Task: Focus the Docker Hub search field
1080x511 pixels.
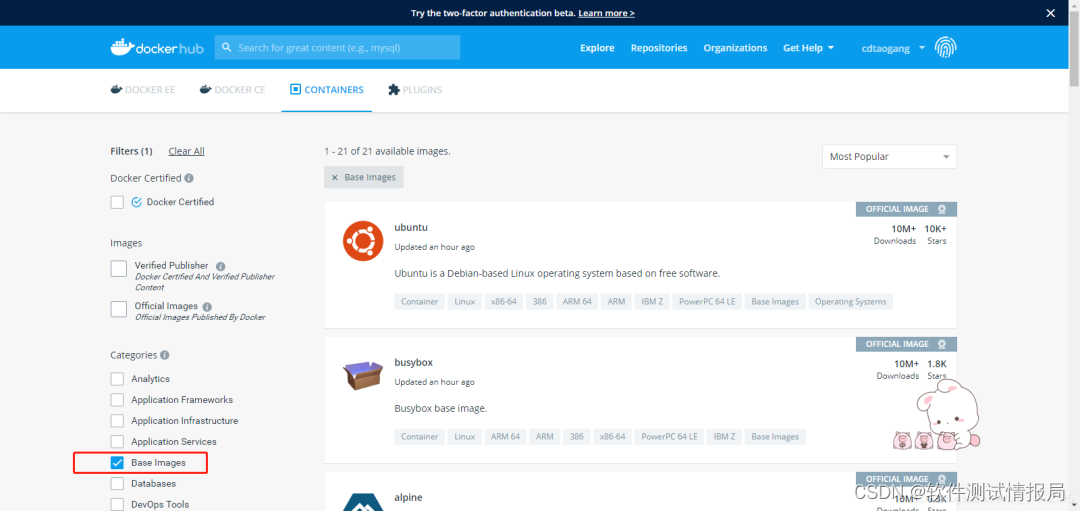Action: (x=338, y=48)
